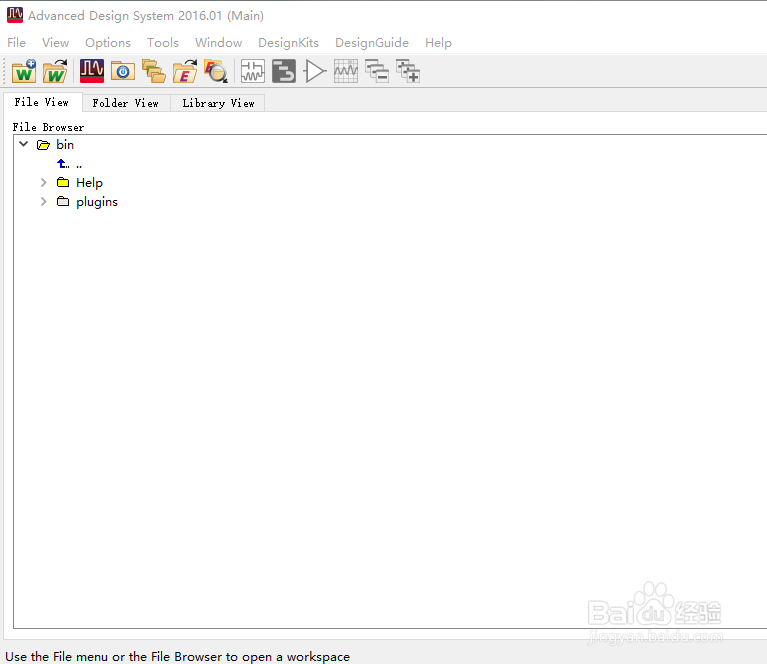Switch to the Folder View tab
The width and height of the screenshot is (767, 664).
pos(126,103)
